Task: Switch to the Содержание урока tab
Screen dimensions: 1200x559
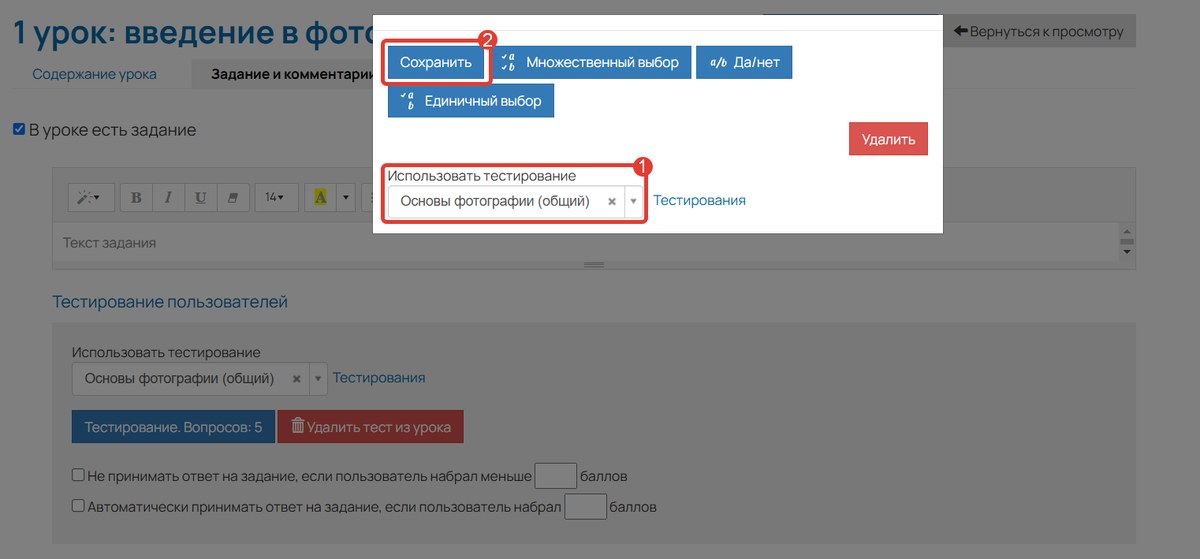Action: coord(94,74)
